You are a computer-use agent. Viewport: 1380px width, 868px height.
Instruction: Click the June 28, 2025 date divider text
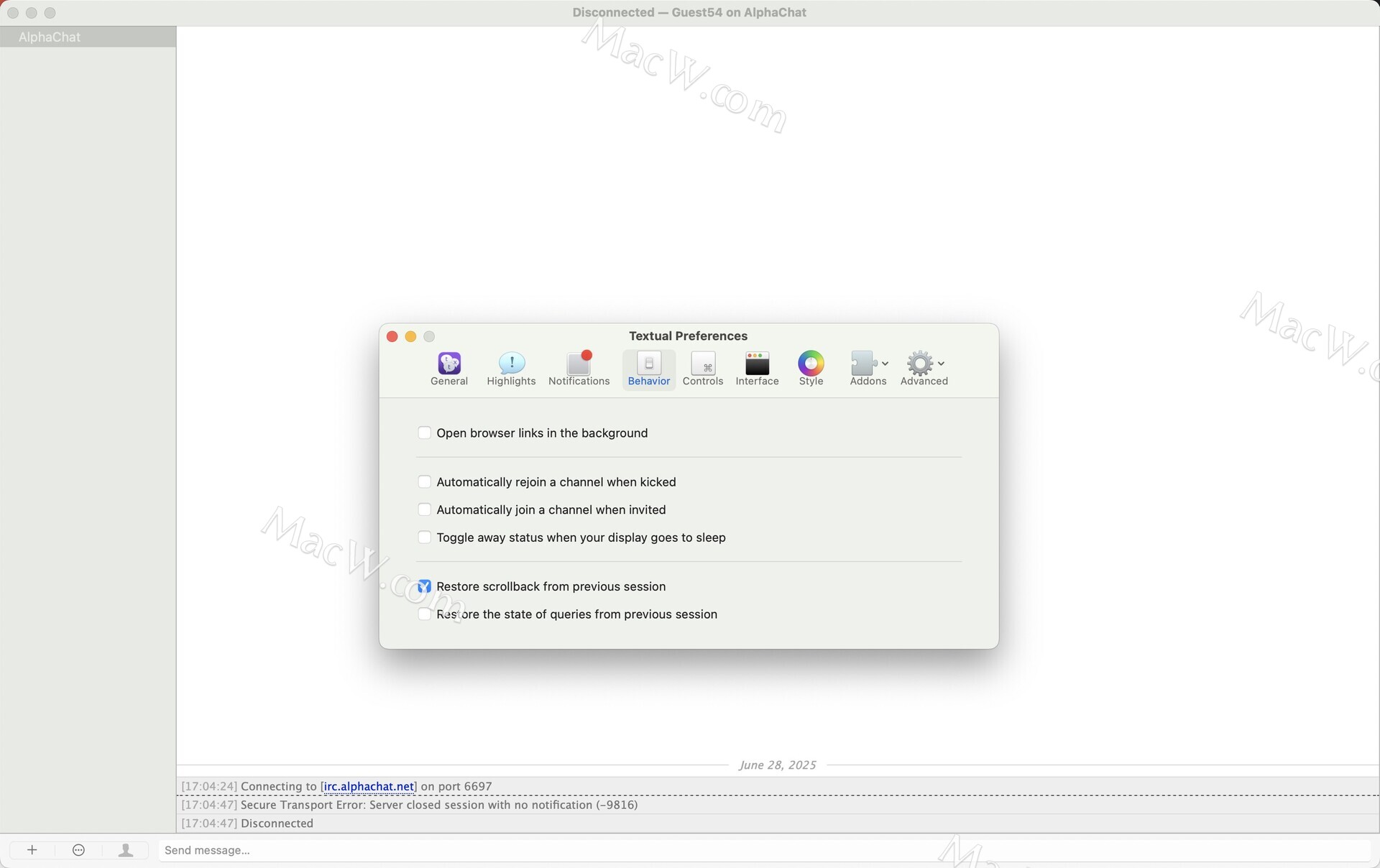tap(778, 765)
